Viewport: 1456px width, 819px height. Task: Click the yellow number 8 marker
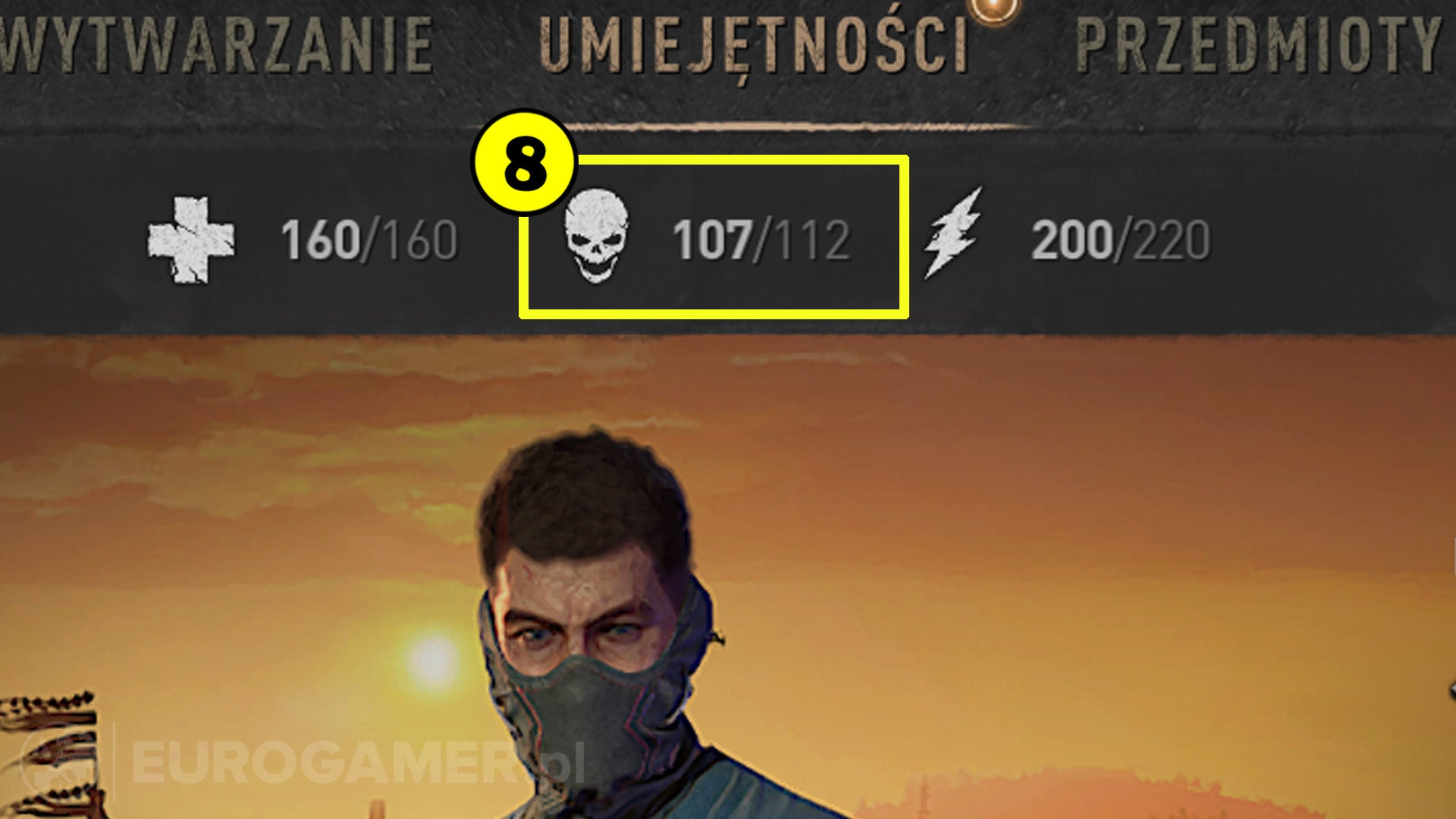(524, 162)
